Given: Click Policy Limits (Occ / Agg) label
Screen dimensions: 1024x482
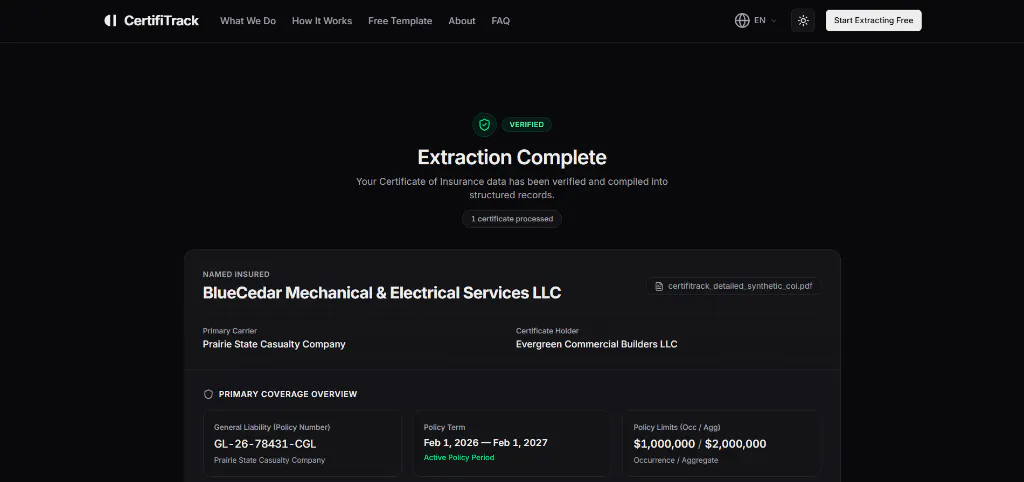Looking at the screenshot, I should [677, 427].
